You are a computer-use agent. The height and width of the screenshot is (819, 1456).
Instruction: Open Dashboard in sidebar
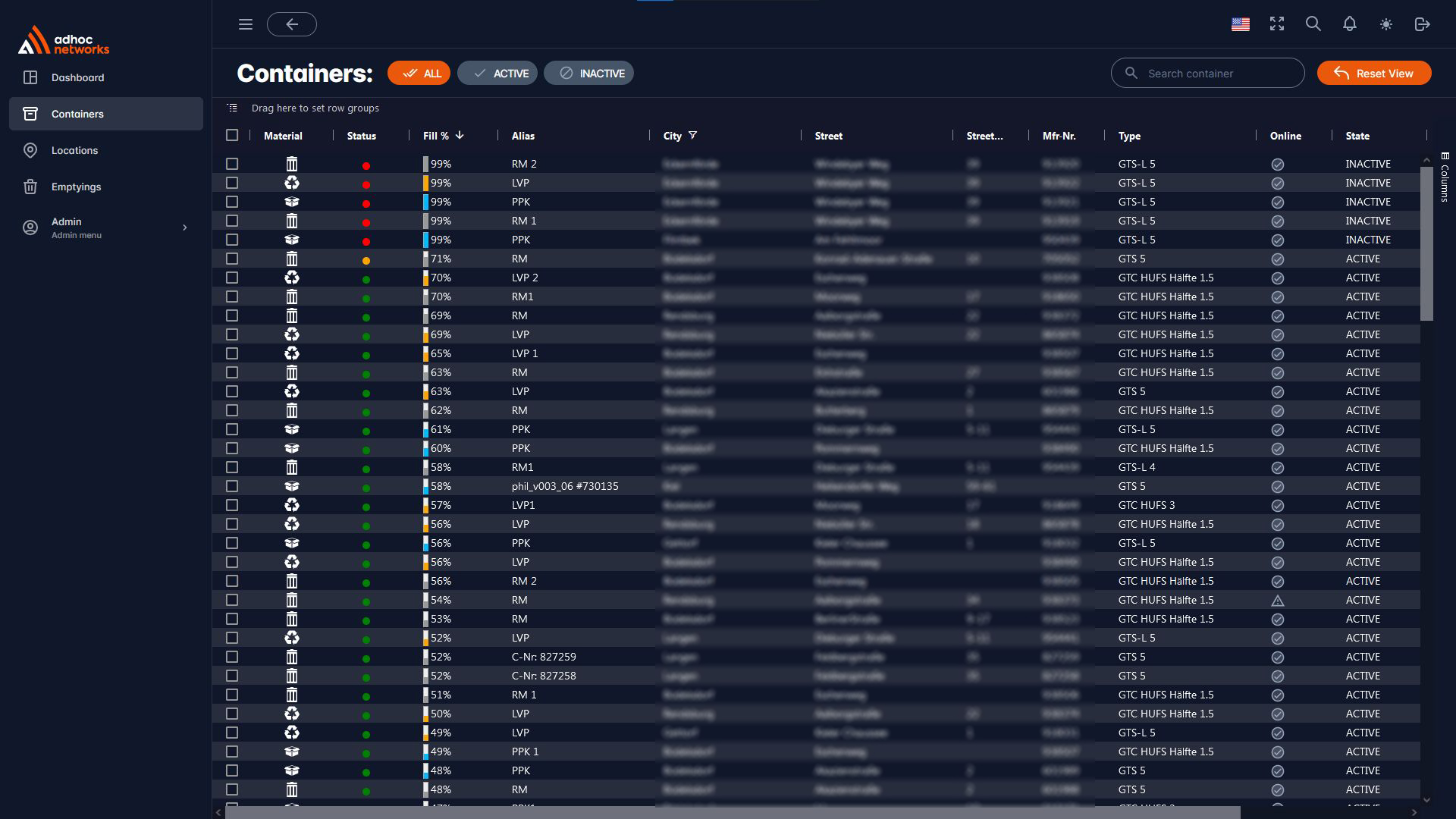click(106, 77)
